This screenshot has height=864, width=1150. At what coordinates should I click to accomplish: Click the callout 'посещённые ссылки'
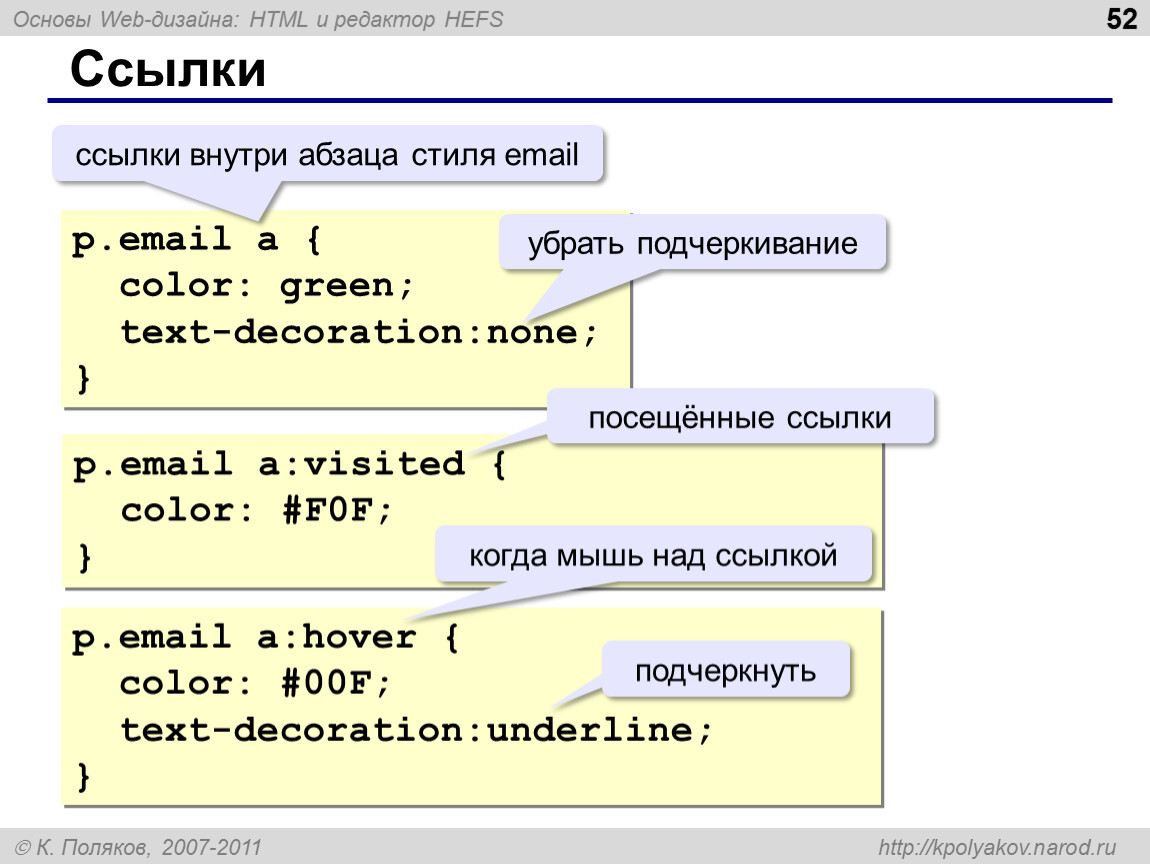(740, 417)
